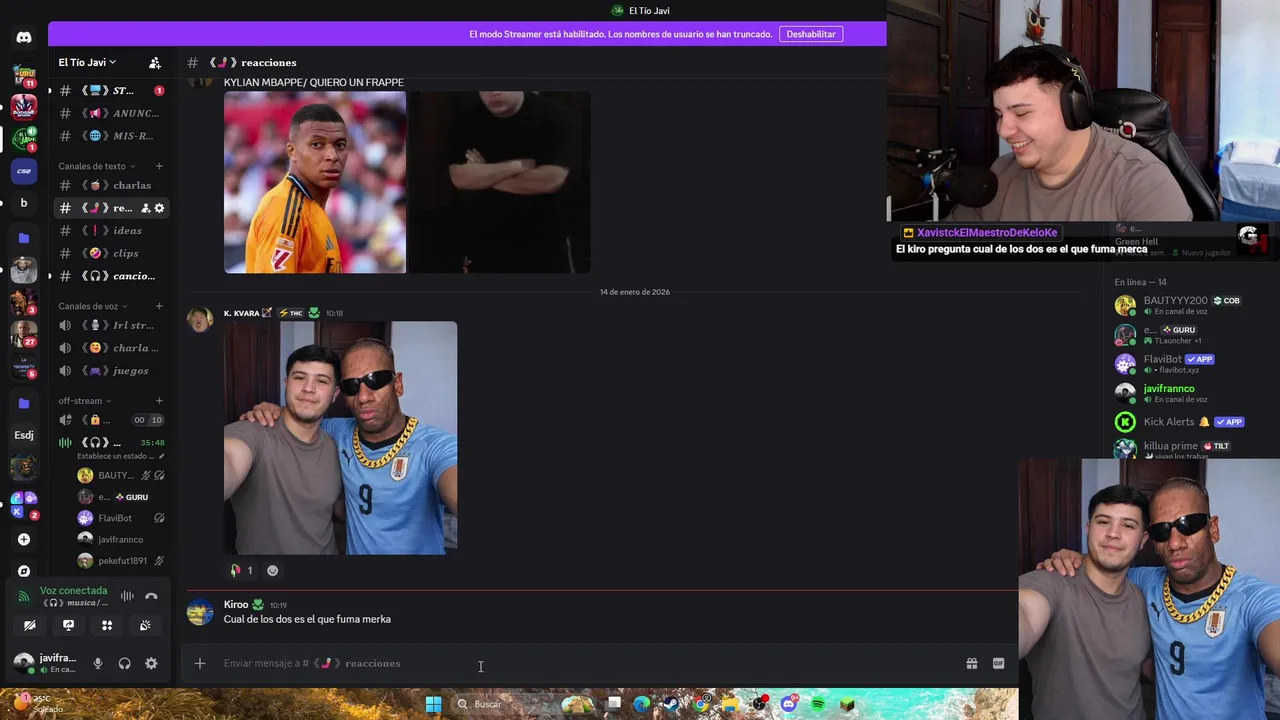This screenshot has width=1280, height=720.
Task: Collapse the off-stream category
Action: (84, 401)
